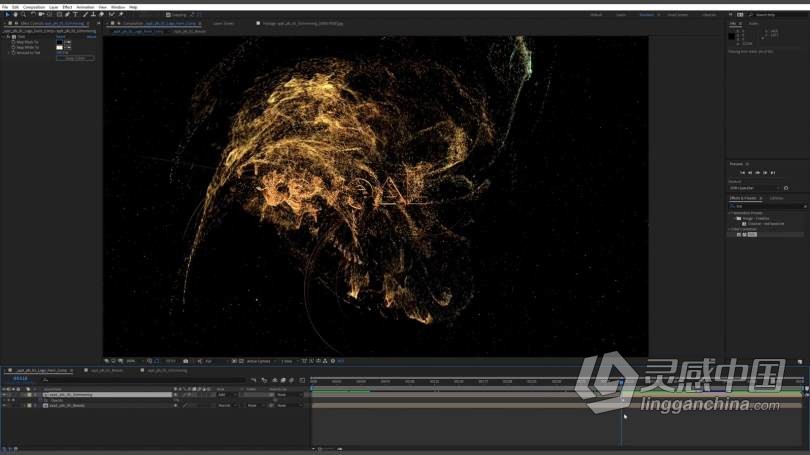810x455 pixels.
Task: Reset preview shortcut settings icon
Action: pos(786,188)
